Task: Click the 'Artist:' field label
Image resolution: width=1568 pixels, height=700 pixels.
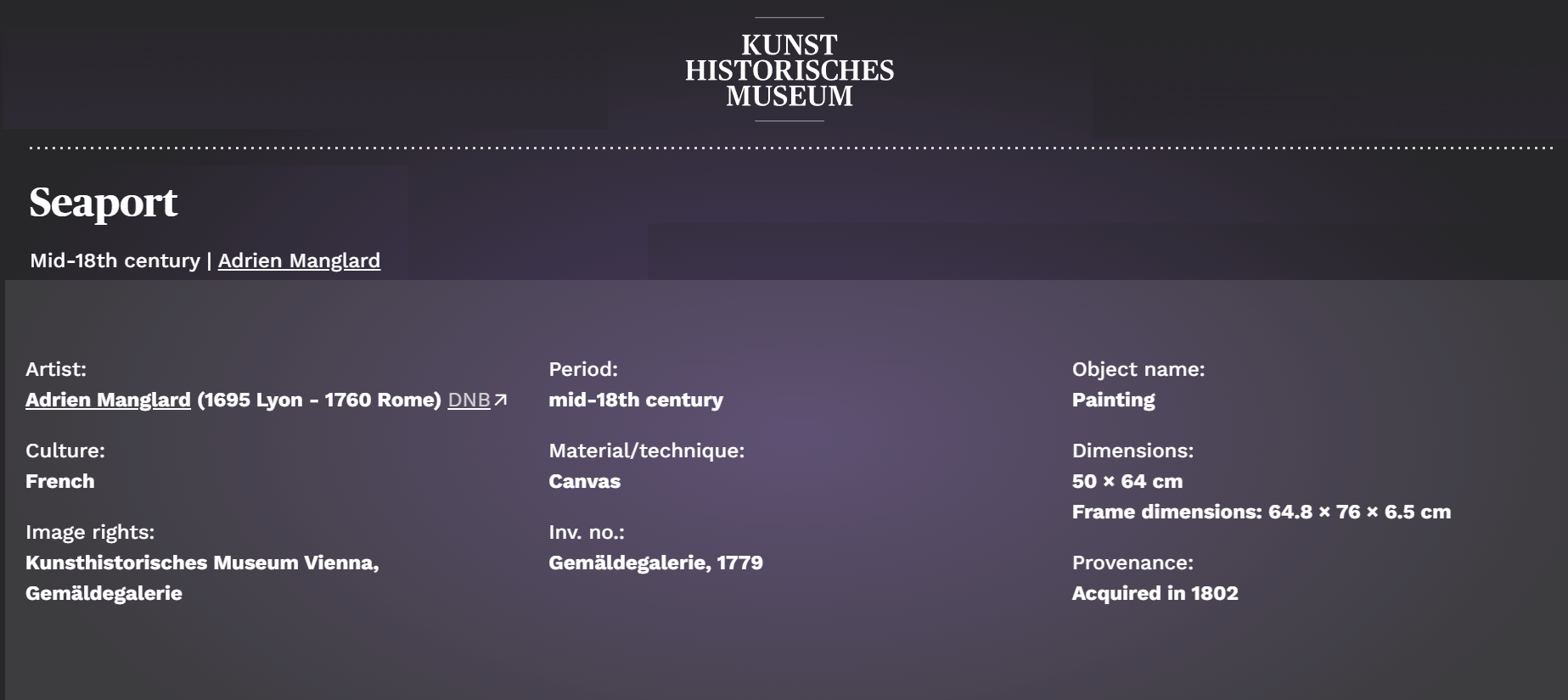Action: point(56,369)
